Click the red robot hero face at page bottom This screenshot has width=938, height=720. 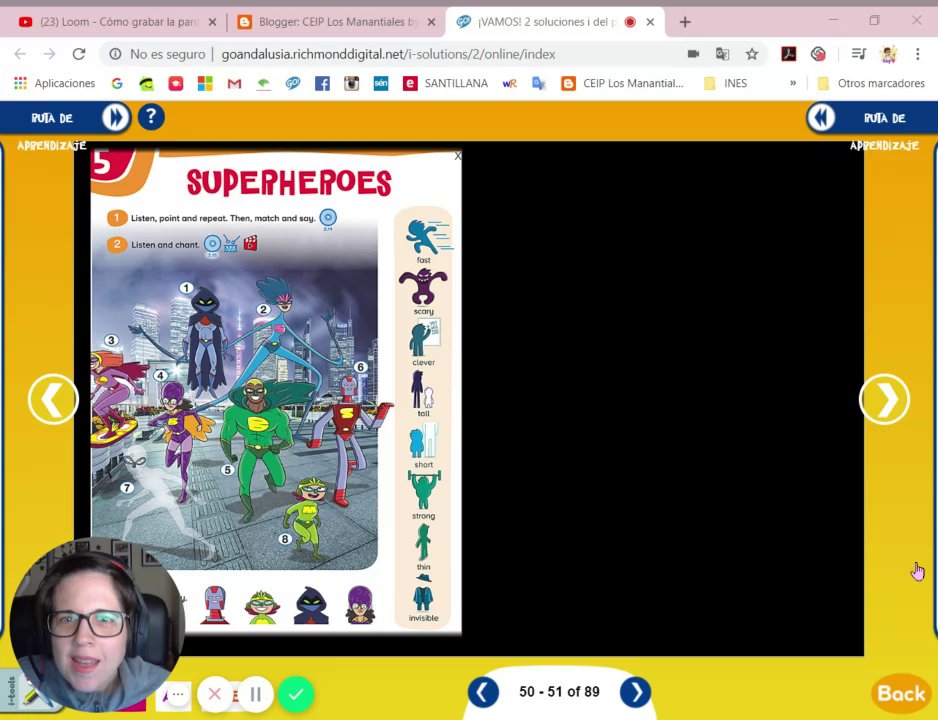[215, 605]
